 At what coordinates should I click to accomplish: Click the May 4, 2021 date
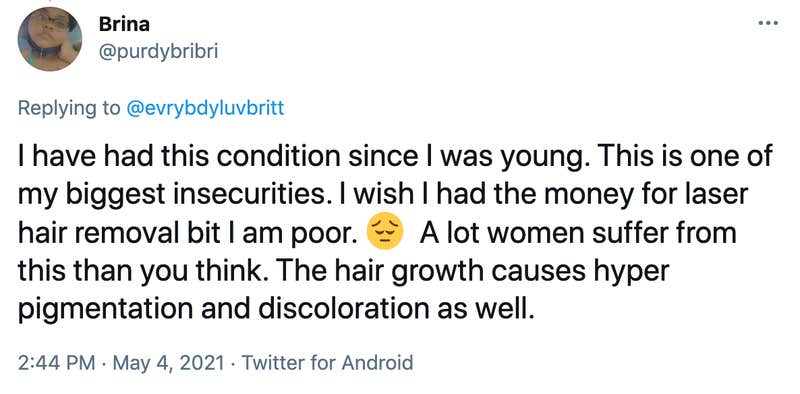coord(169,363)
